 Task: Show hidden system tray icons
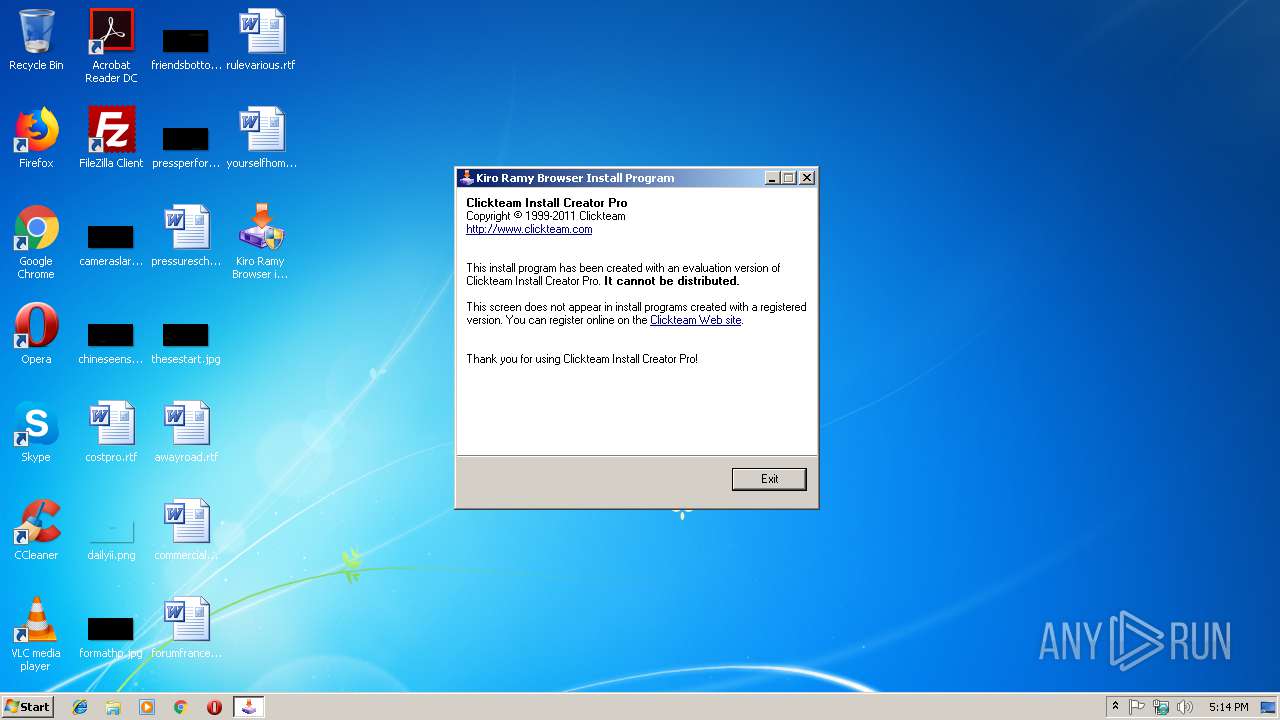point(1115,707)
